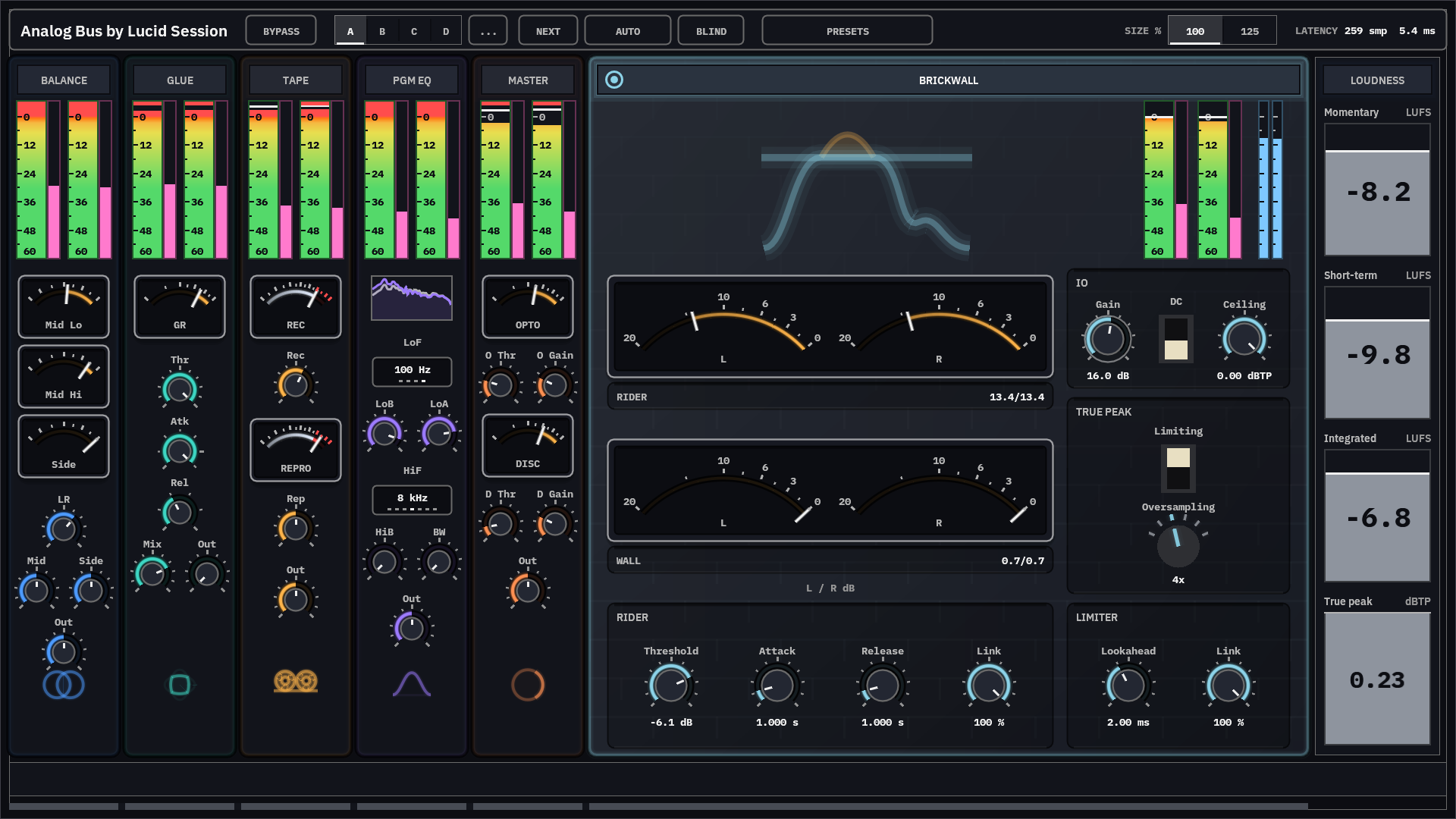Open the Presets menu
The width and height of the screenshot is (1456, 819).
[x=848, y=31]
